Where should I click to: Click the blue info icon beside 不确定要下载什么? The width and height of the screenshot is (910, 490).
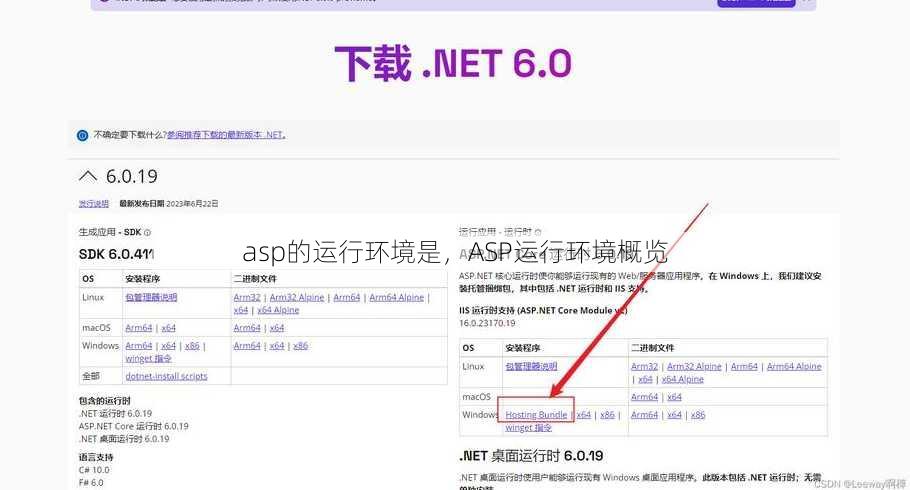82,135
